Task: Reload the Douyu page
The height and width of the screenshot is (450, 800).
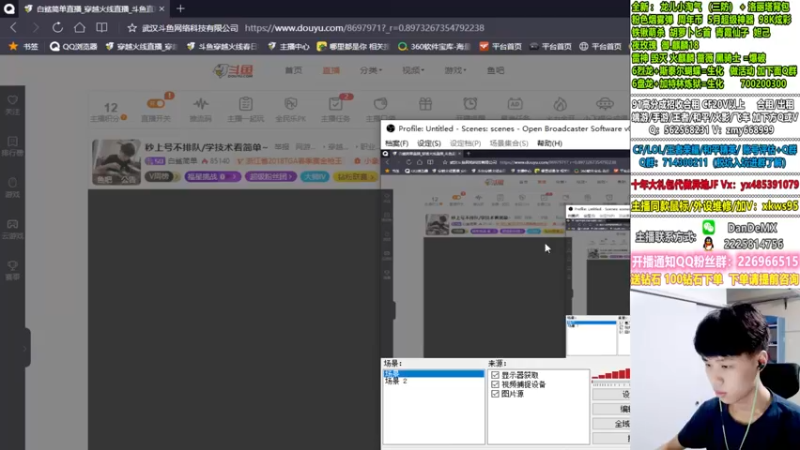Action: pyautogui.click(x=58, y=28)
